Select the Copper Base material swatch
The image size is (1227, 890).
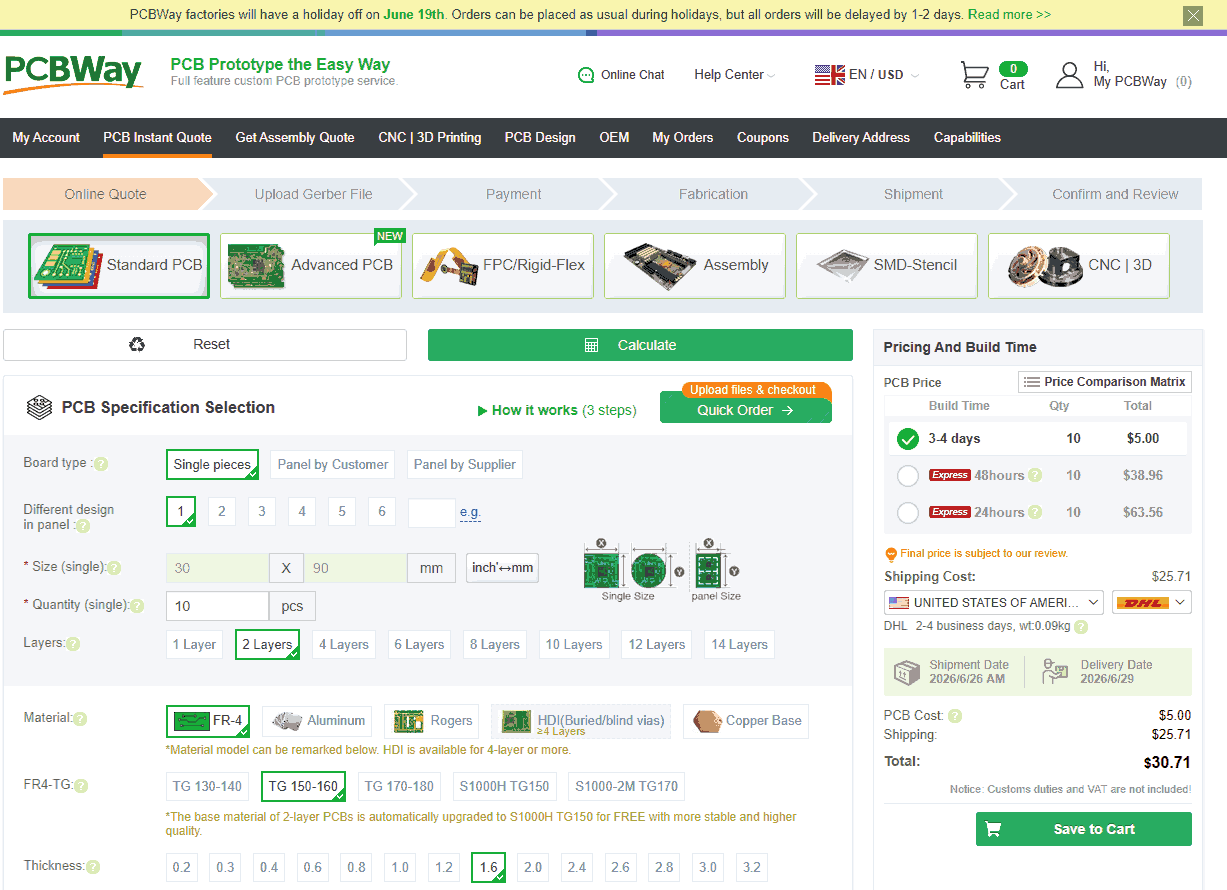(746, 721)
